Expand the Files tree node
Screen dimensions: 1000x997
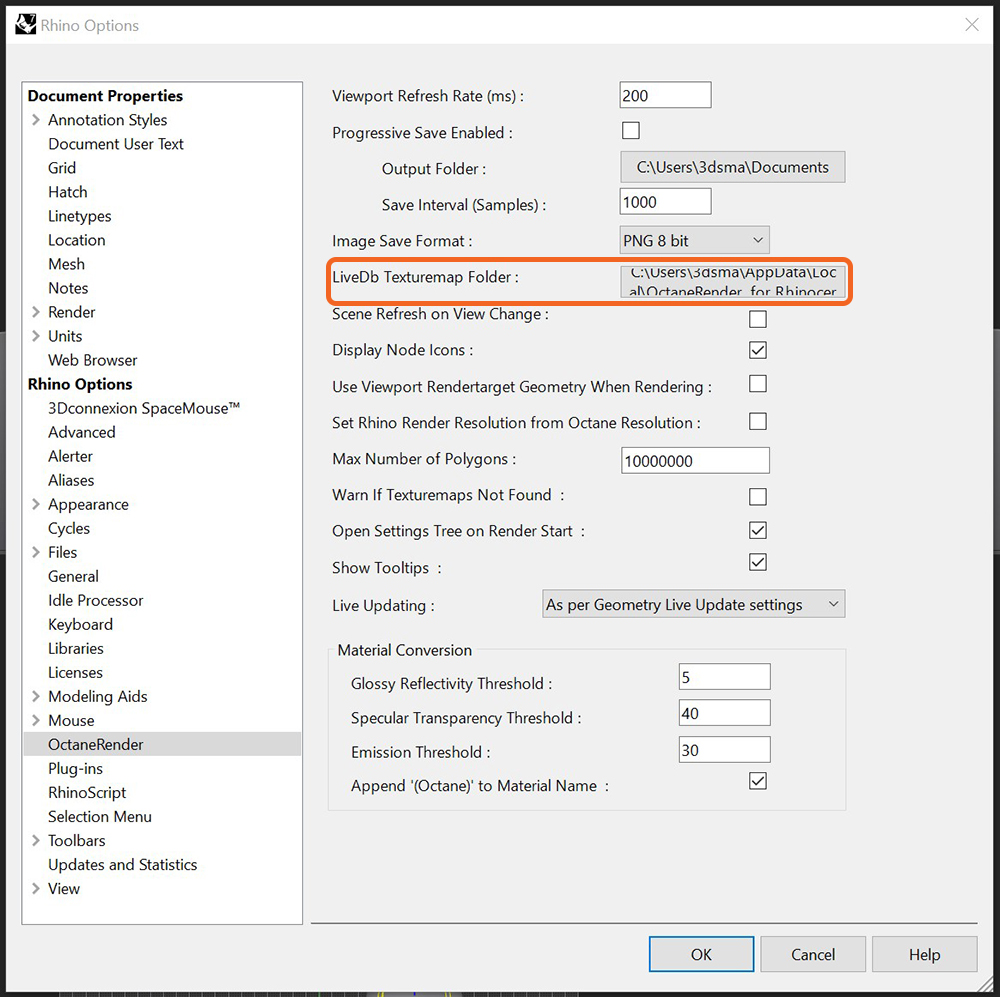36,552
